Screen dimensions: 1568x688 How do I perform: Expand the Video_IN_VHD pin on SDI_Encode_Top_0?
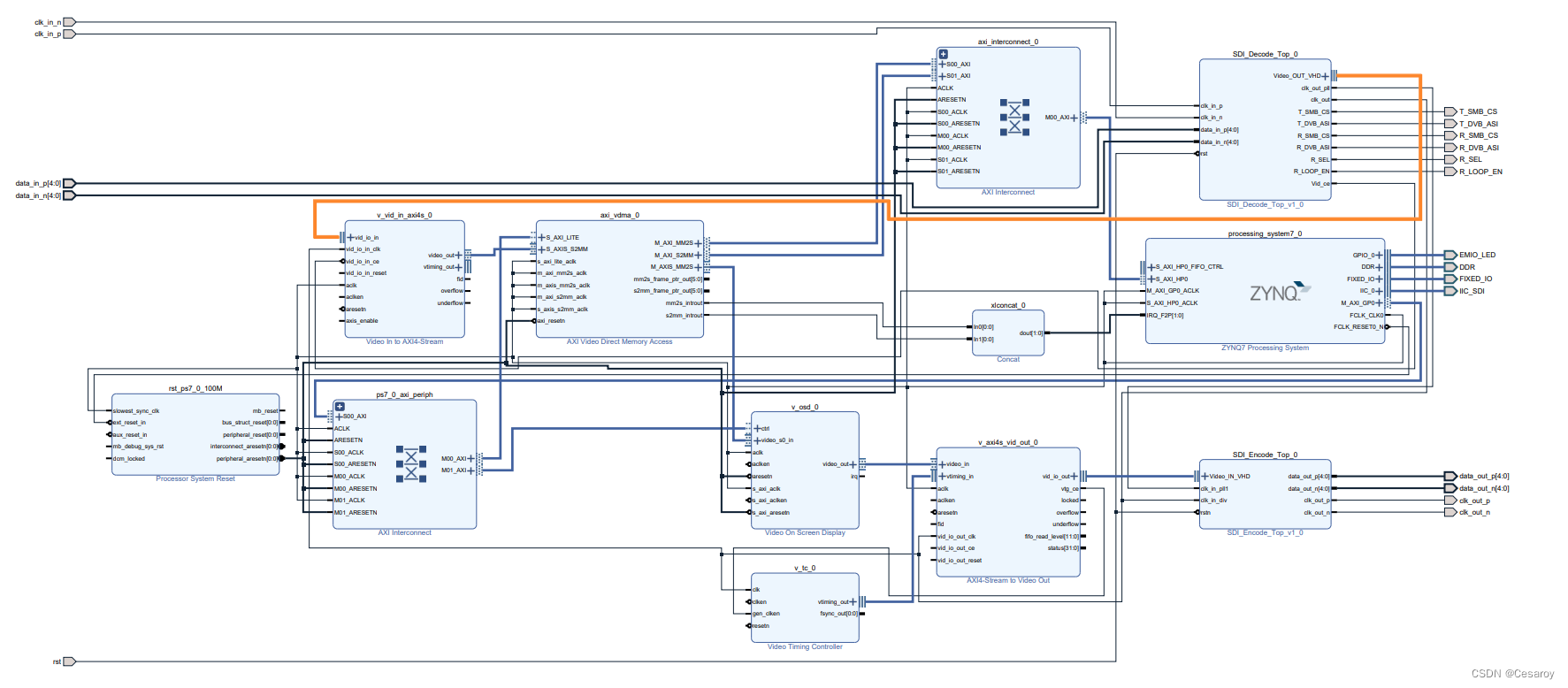pos(1205,477)
